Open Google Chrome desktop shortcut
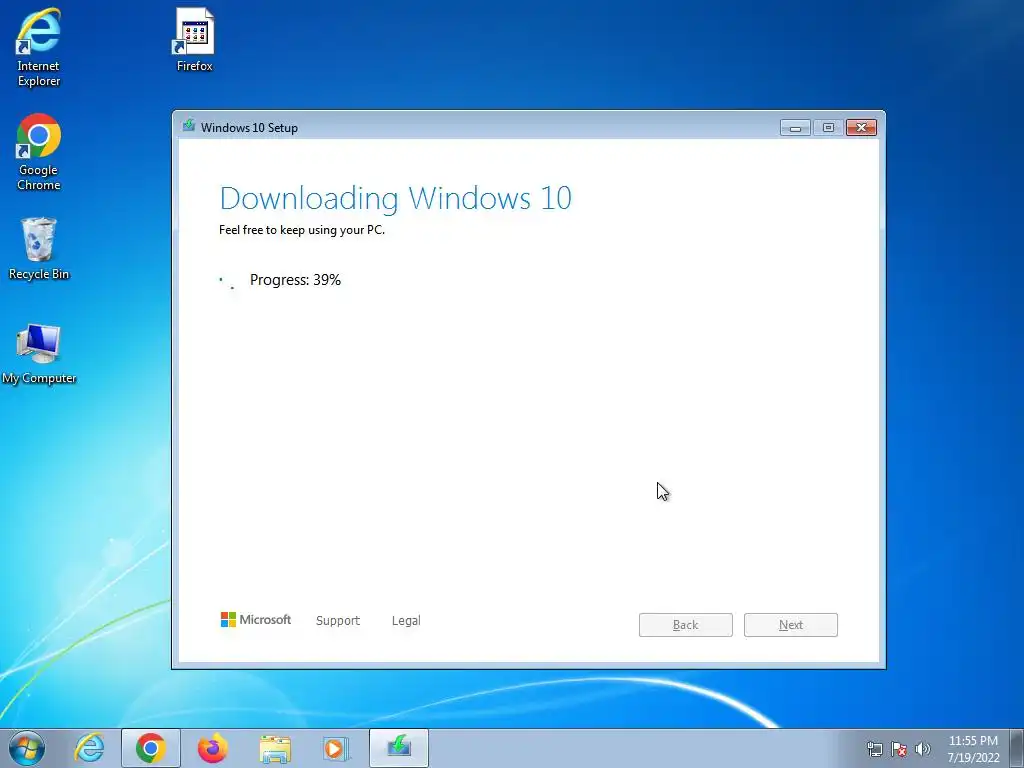 click(39, 152)
